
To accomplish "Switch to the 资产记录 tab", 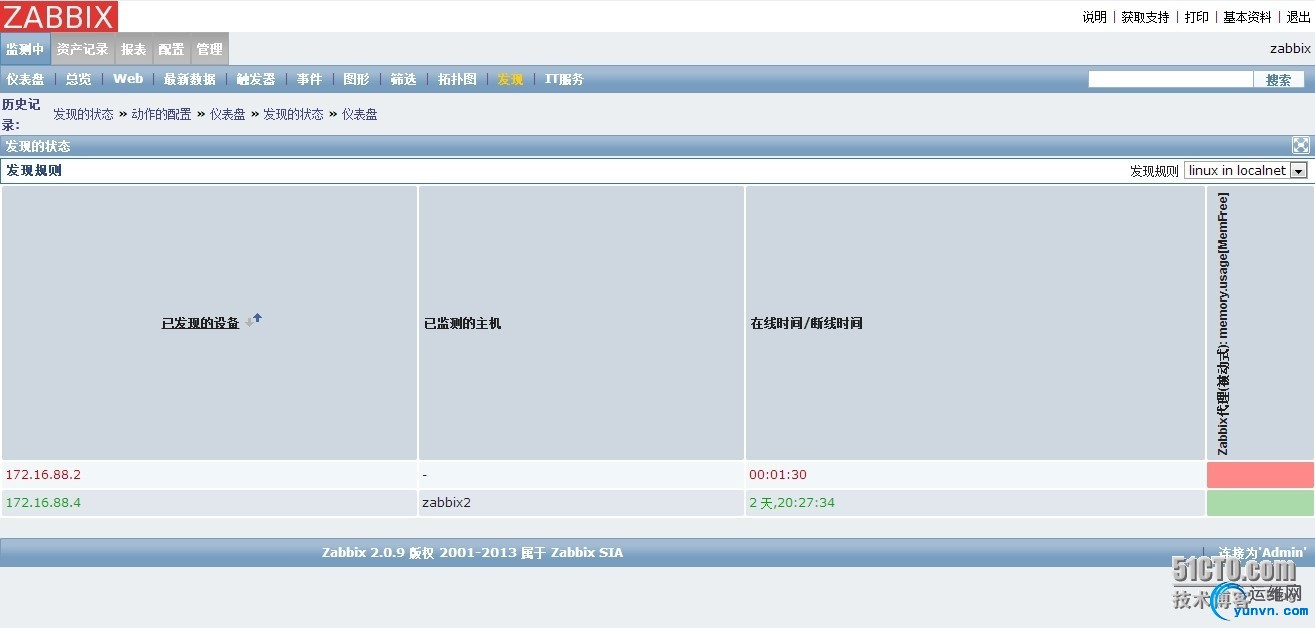I will 83,49.
